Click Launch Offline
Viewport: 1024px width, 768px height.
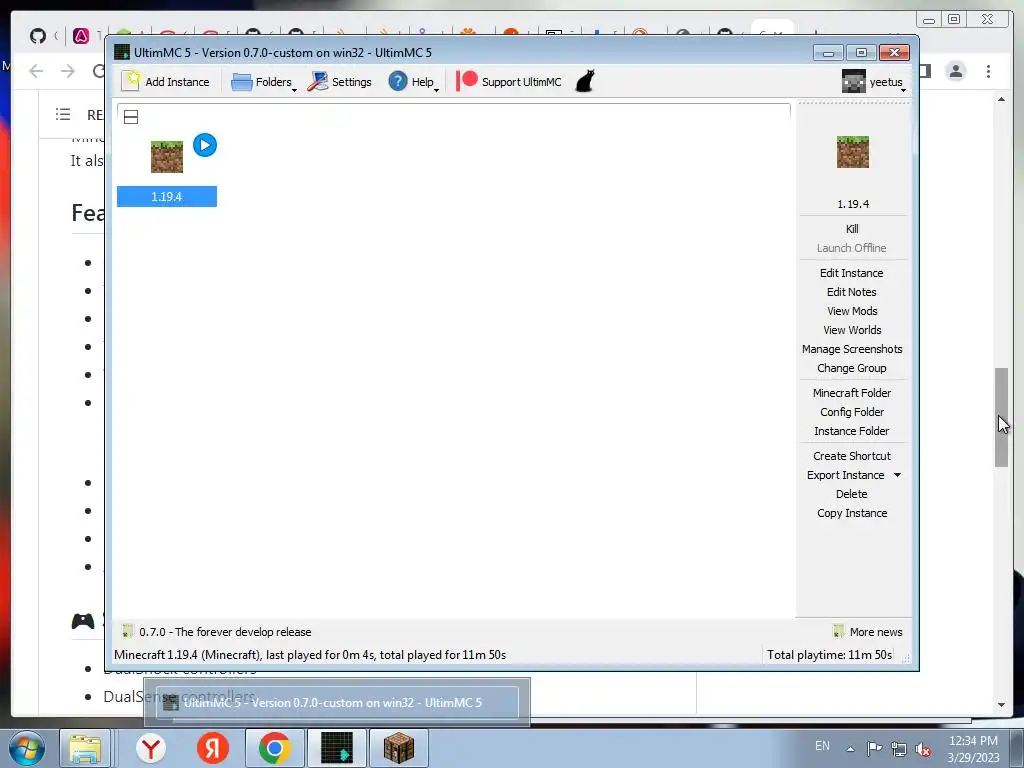(x=852, y=248)
